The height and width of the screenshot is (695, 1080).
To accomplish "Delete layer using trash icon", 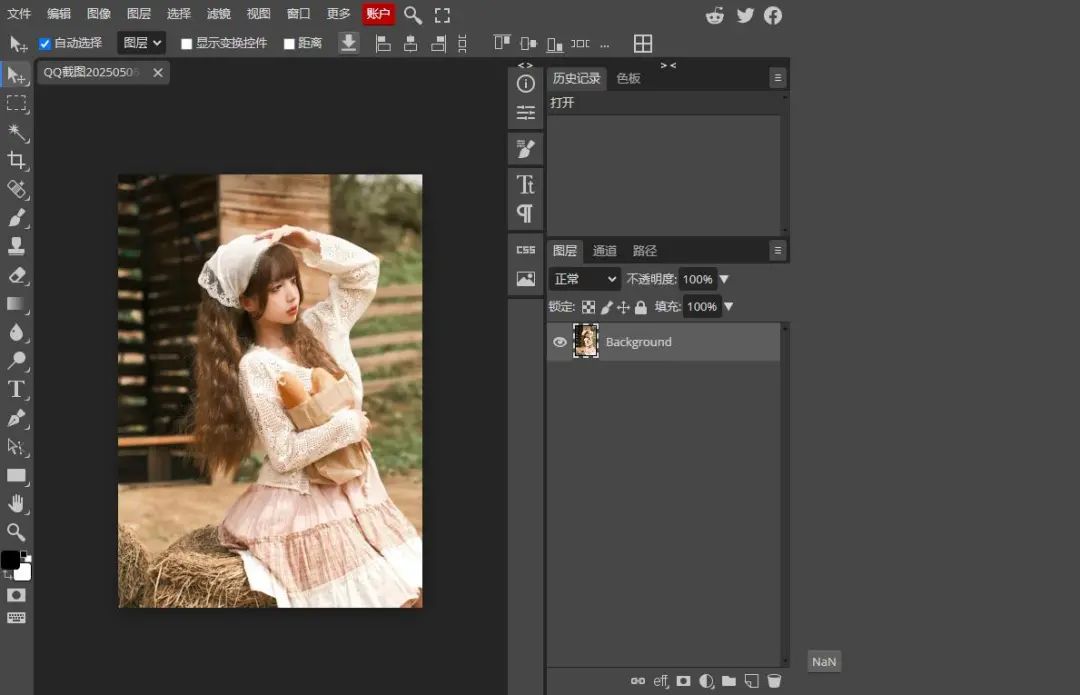I will 773,681.
